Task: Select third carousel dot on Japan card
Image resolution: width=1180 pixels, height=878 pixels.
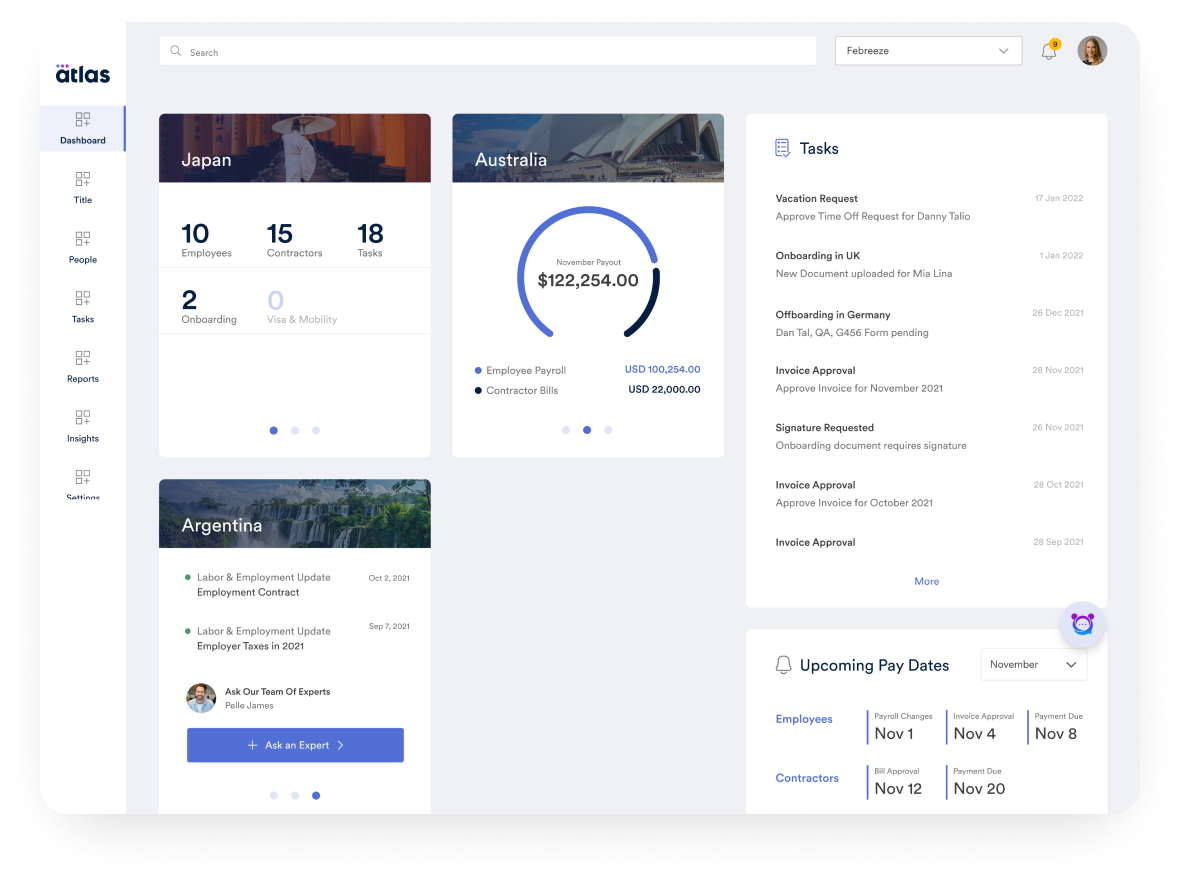Action: (x=316, y=430)
